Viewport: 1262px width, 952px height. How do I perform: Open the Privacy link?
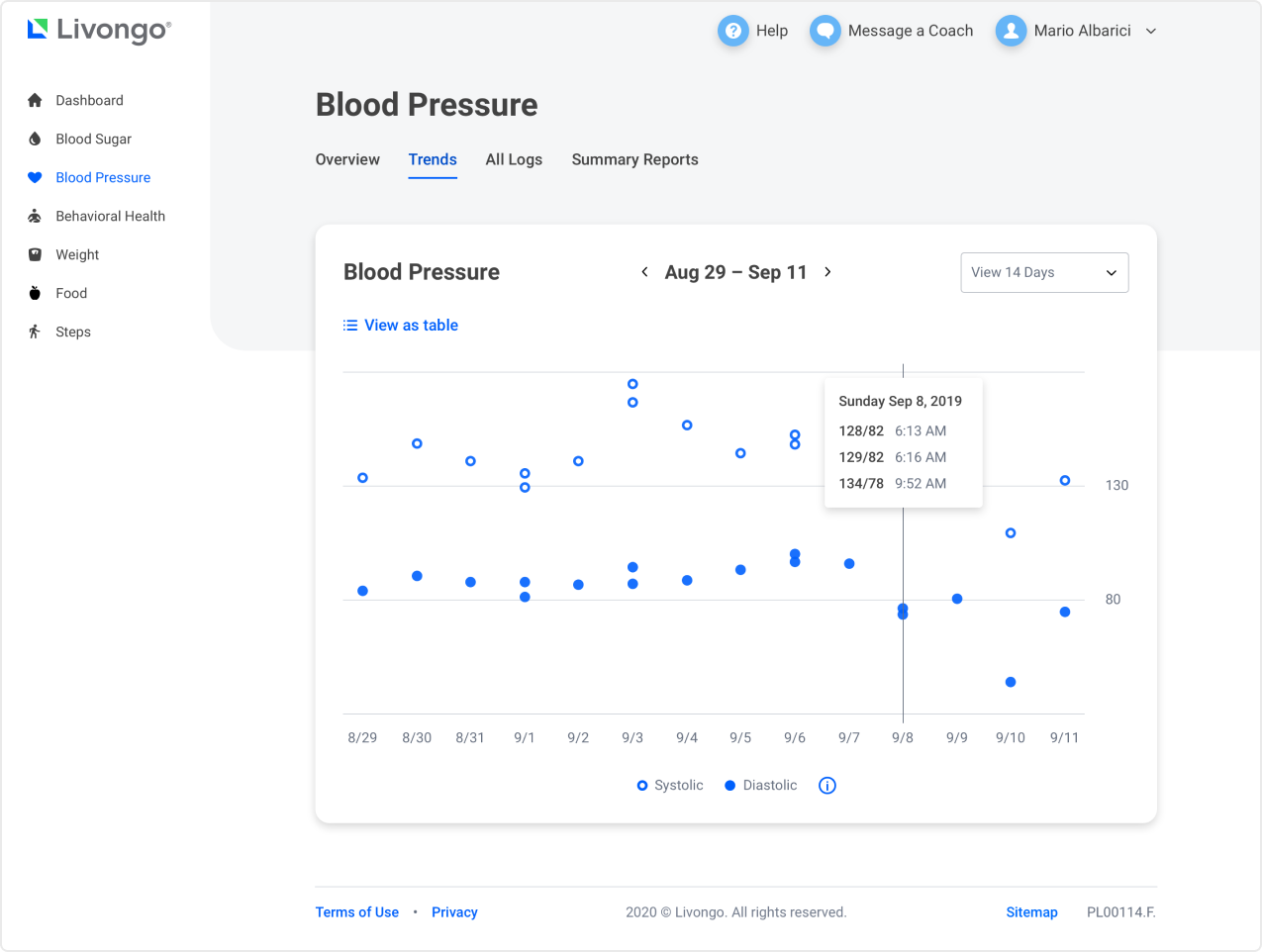(454, 912)
